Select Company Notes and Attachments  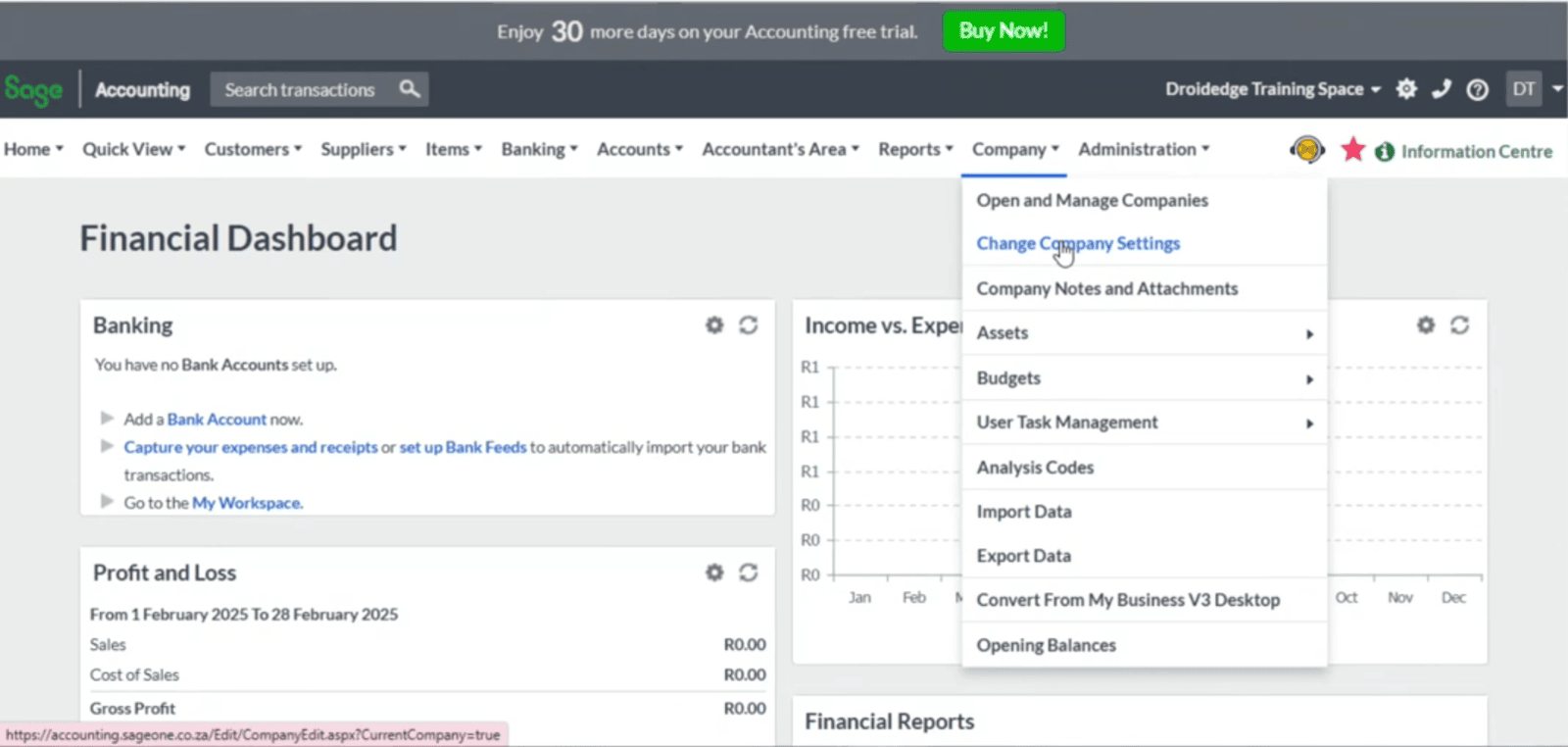tap(1145, 288)
